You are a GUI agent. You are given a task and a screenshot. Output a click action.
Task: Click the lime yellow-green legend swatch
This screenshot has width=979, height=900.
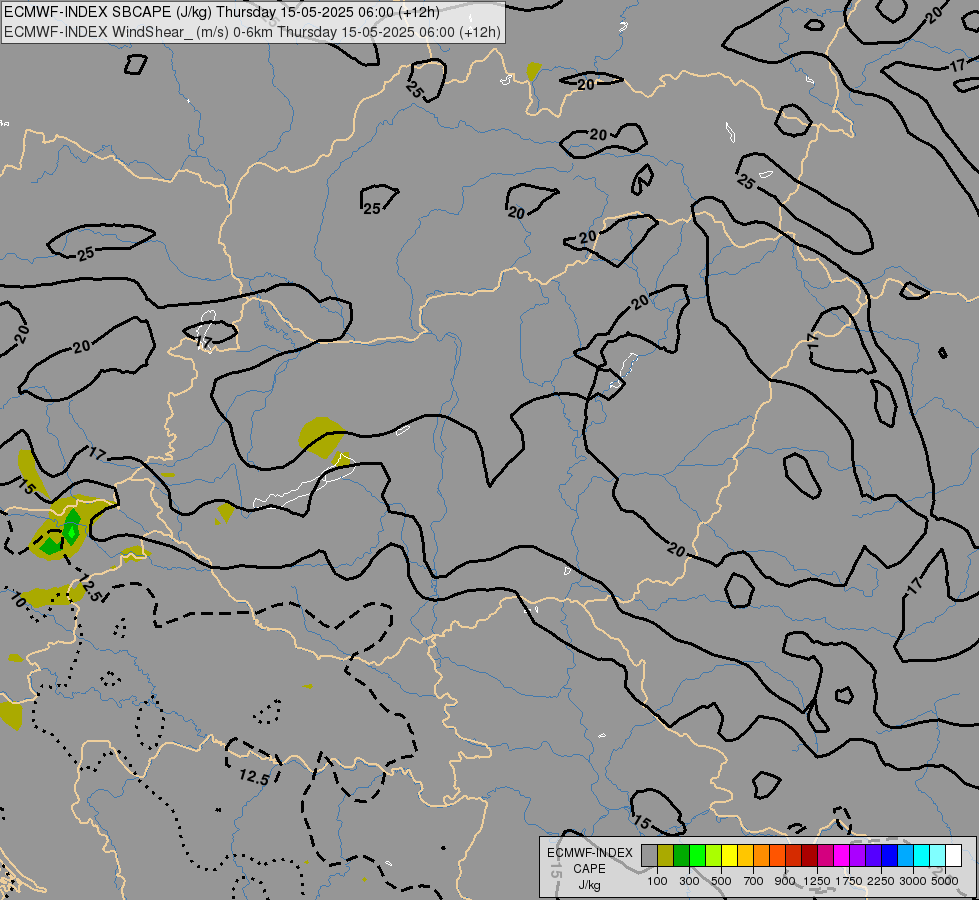714,856
